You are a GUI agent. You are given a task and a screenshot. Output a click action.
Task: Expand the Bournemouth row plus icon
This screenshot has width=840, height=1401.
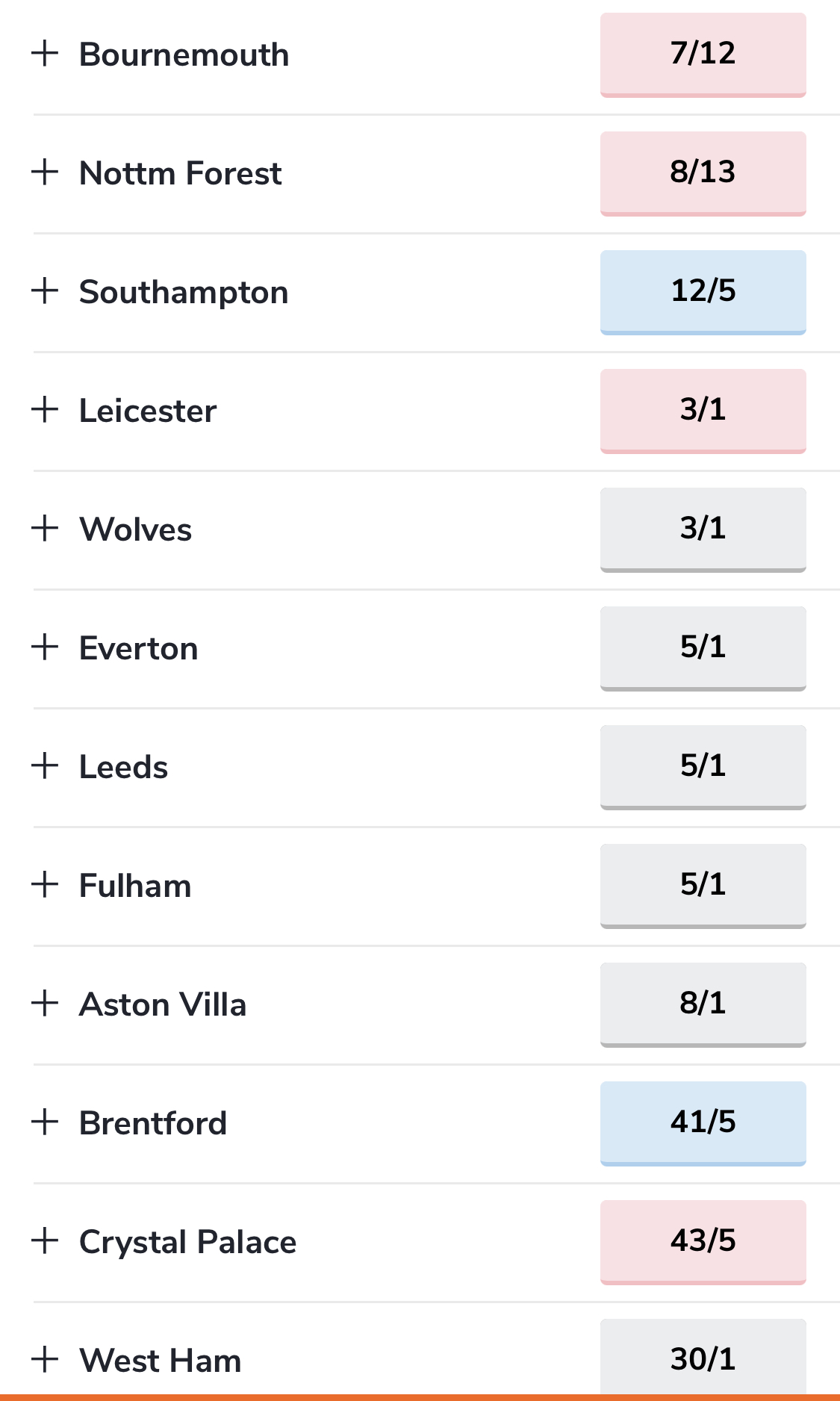45,53
